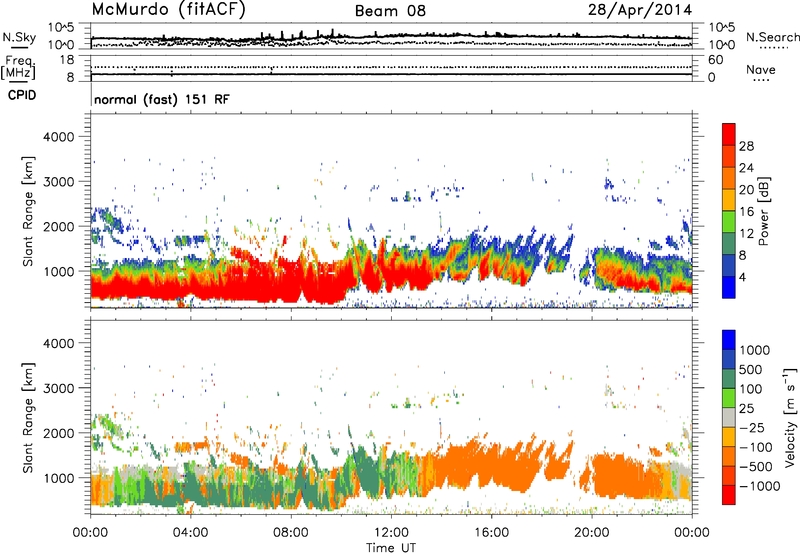Image resolution: width=800 pixels, height=554 pixels.
Task: Click the N.Sky legend label
Action: click(x=19, y=37)
